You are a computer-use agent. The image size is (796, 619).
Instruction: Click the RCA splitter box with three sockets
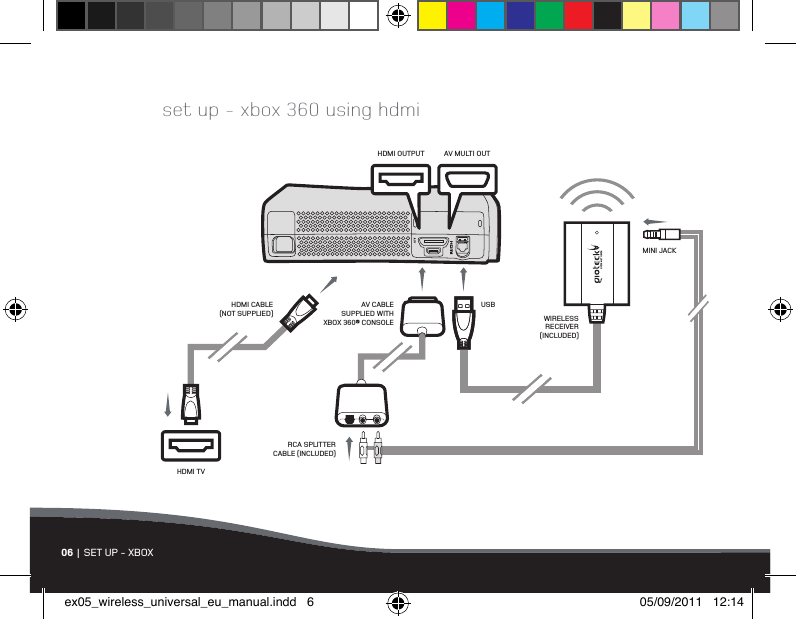tap(361, 406)
